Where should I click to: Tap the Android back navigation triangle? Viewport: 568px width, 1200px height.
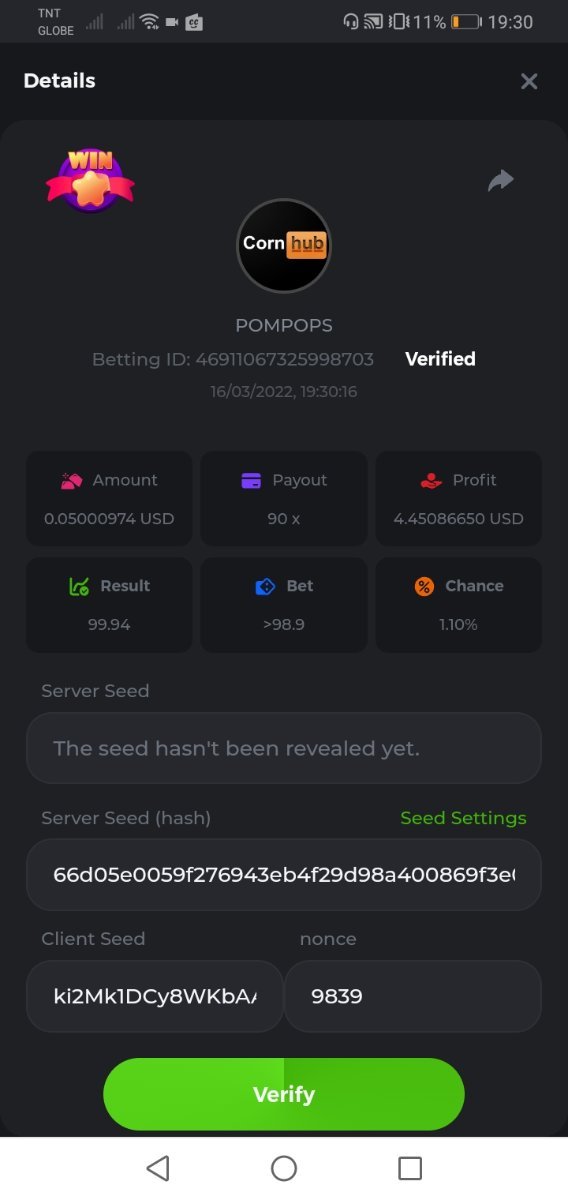158,1168
